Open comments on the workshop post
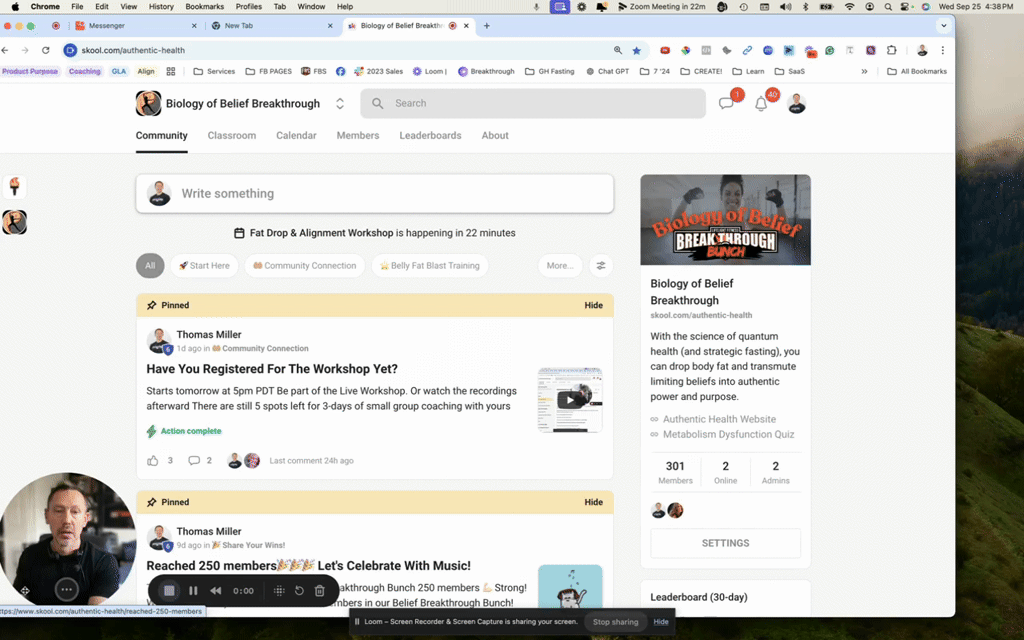Screen dimensions: 1024x640 196,460
